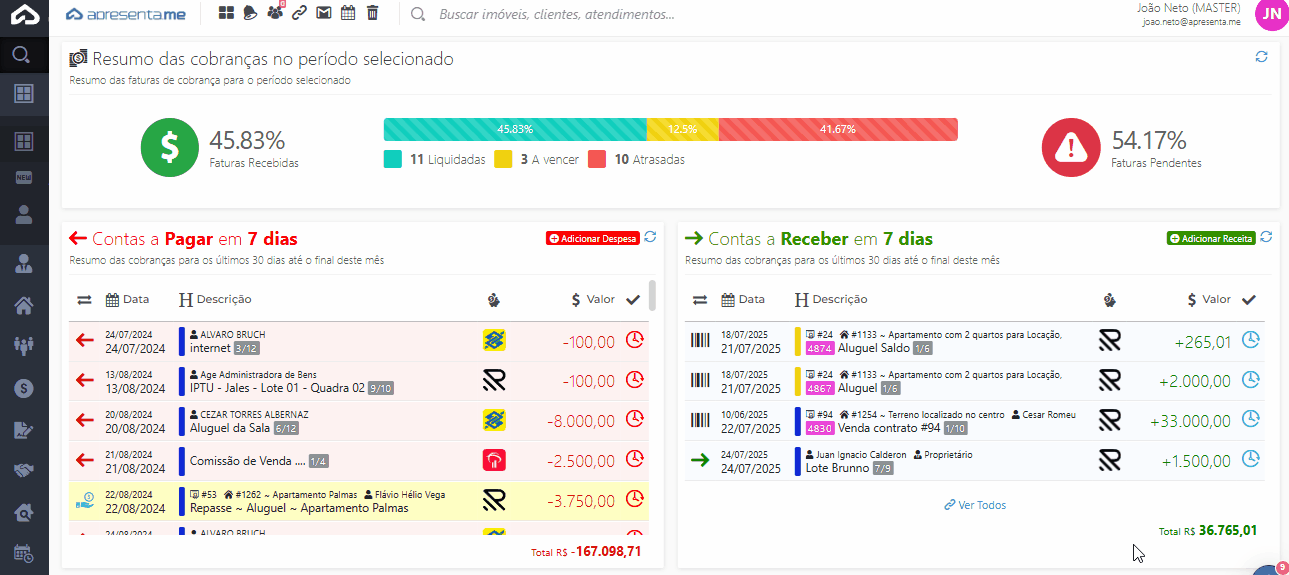This screenshot has height=575, width=1289.
Task: Mark the internet expense clock status
Action: pos(634,340)
